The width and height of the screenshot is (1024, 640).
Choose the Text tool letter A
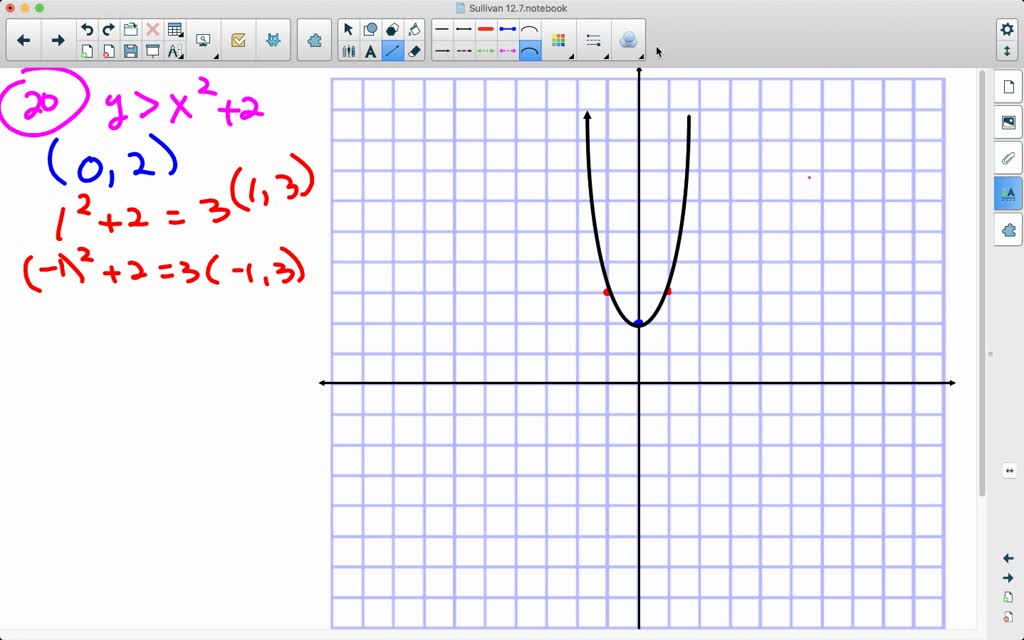point(370,51)
